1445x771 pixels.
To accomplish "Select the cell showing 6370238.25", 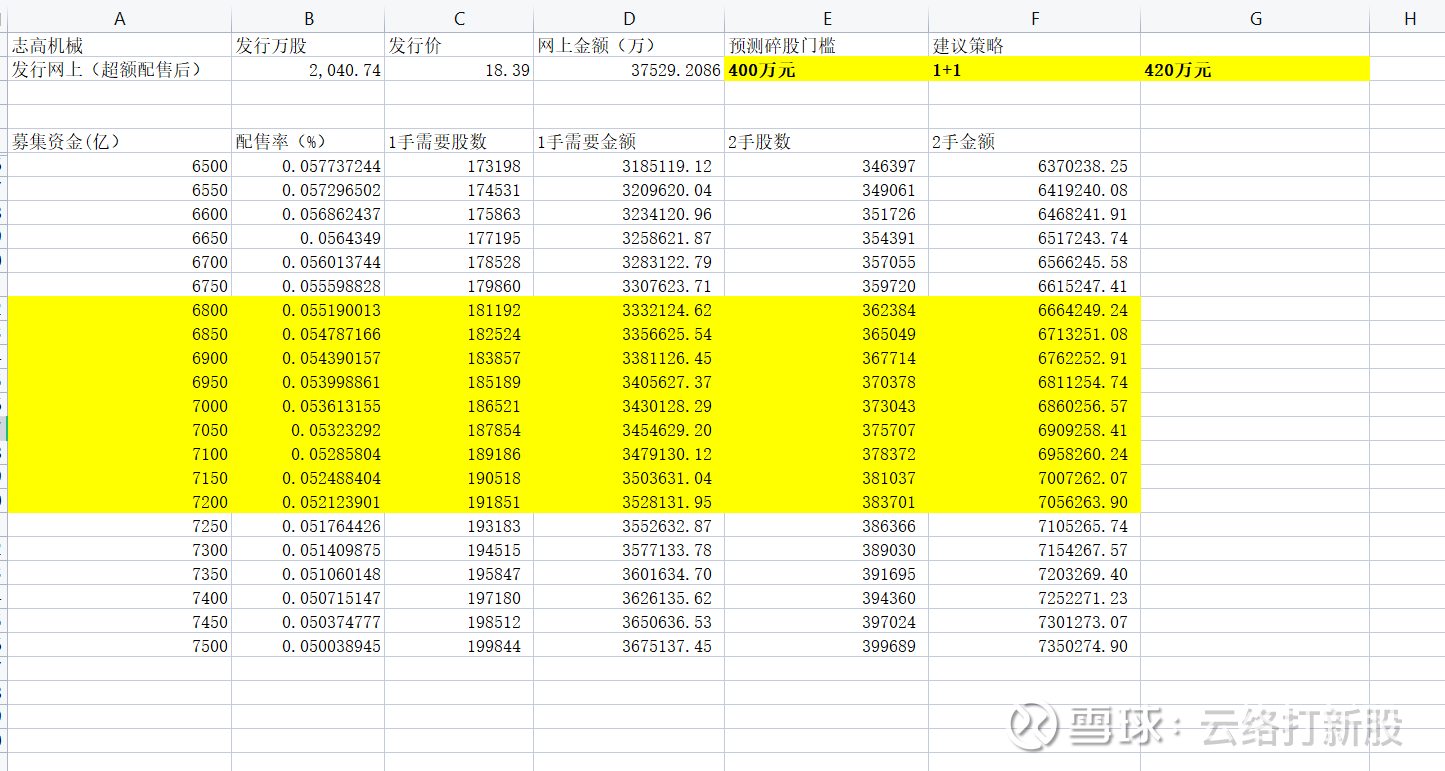I will tap(1035, 166).
